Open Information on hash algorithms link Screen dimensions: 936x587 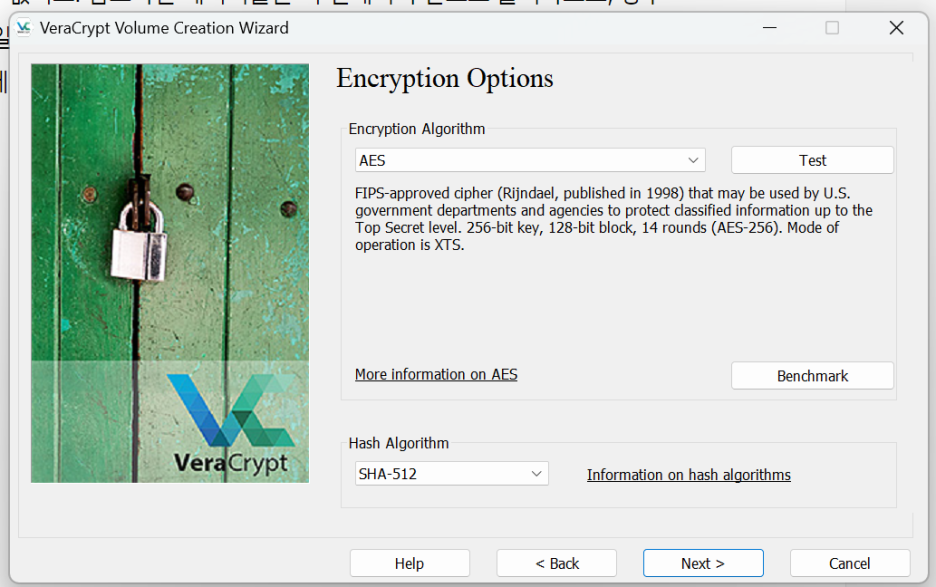click(x=688, y=475)
